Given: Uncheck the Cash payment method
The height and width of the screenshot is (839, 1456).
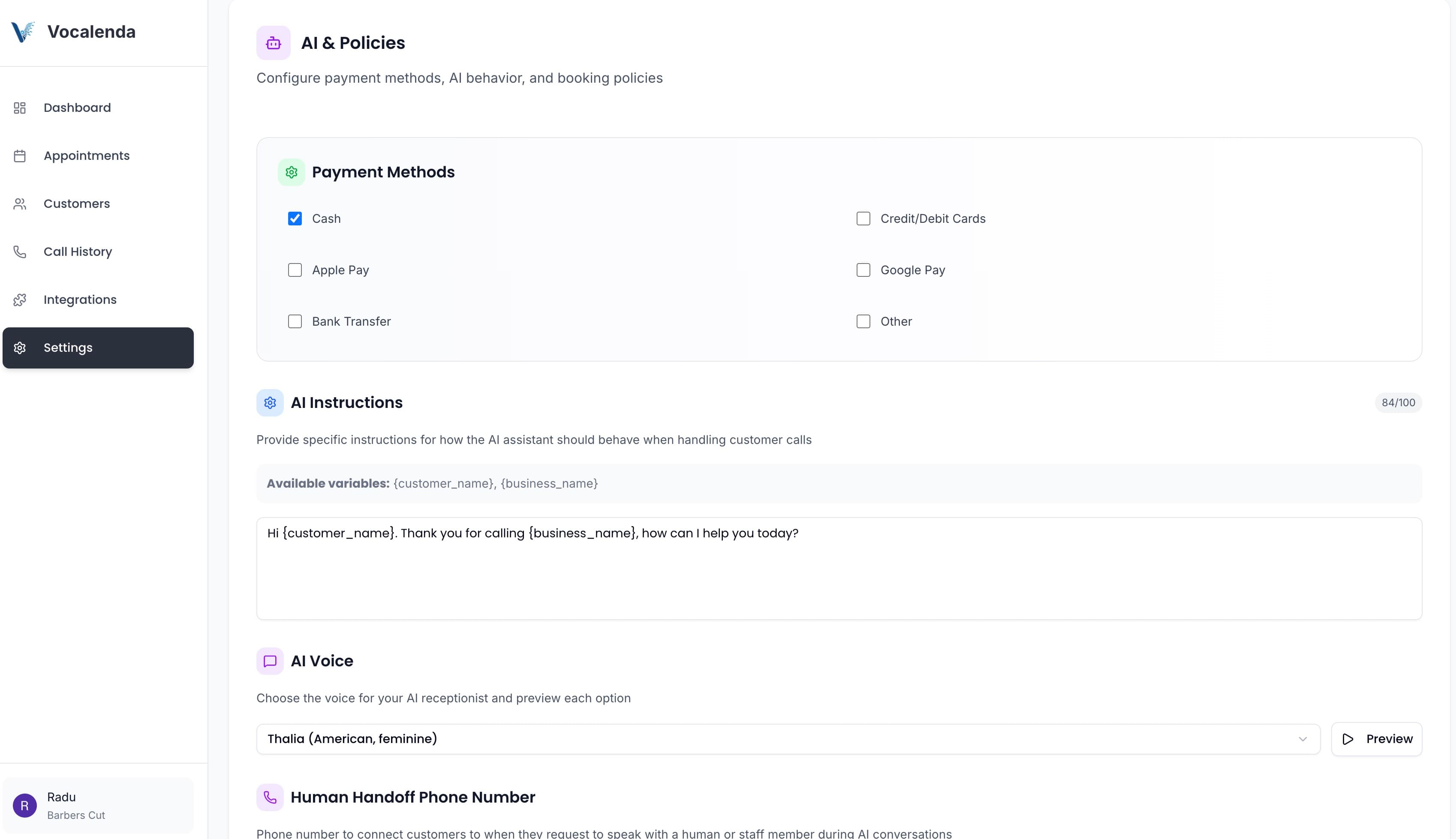Looking at the screenshot, I should click(295, 219).
